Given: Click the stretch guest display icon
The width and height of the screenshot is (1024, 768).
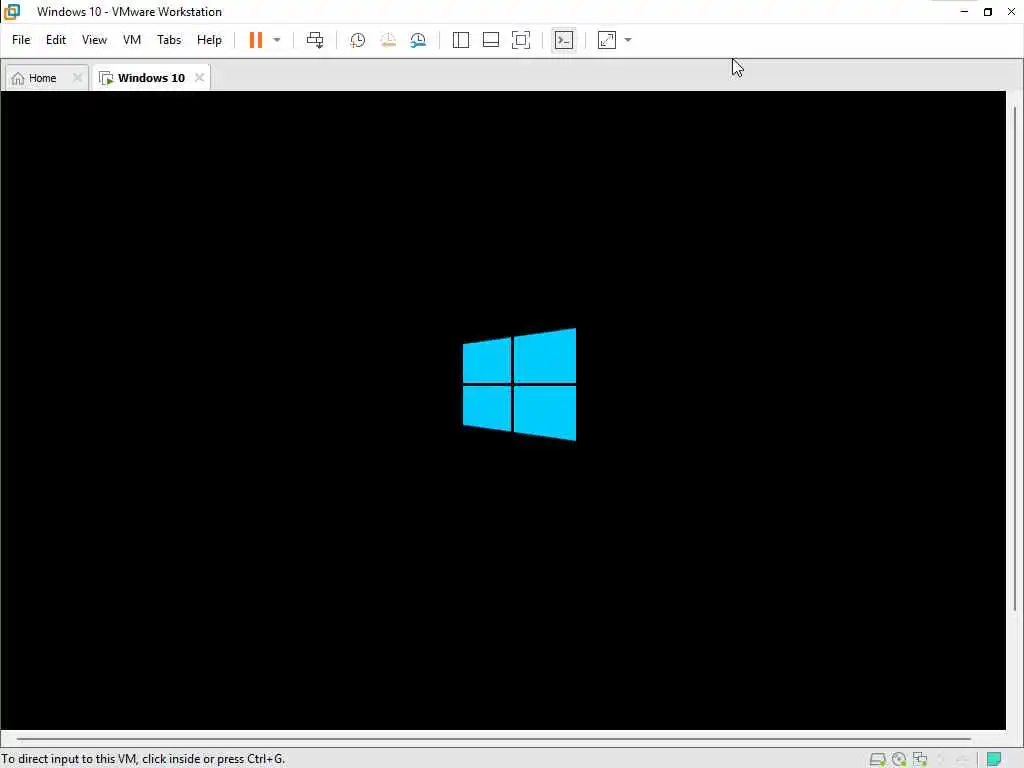Looking at the screenshot, I should coord(607,40).
